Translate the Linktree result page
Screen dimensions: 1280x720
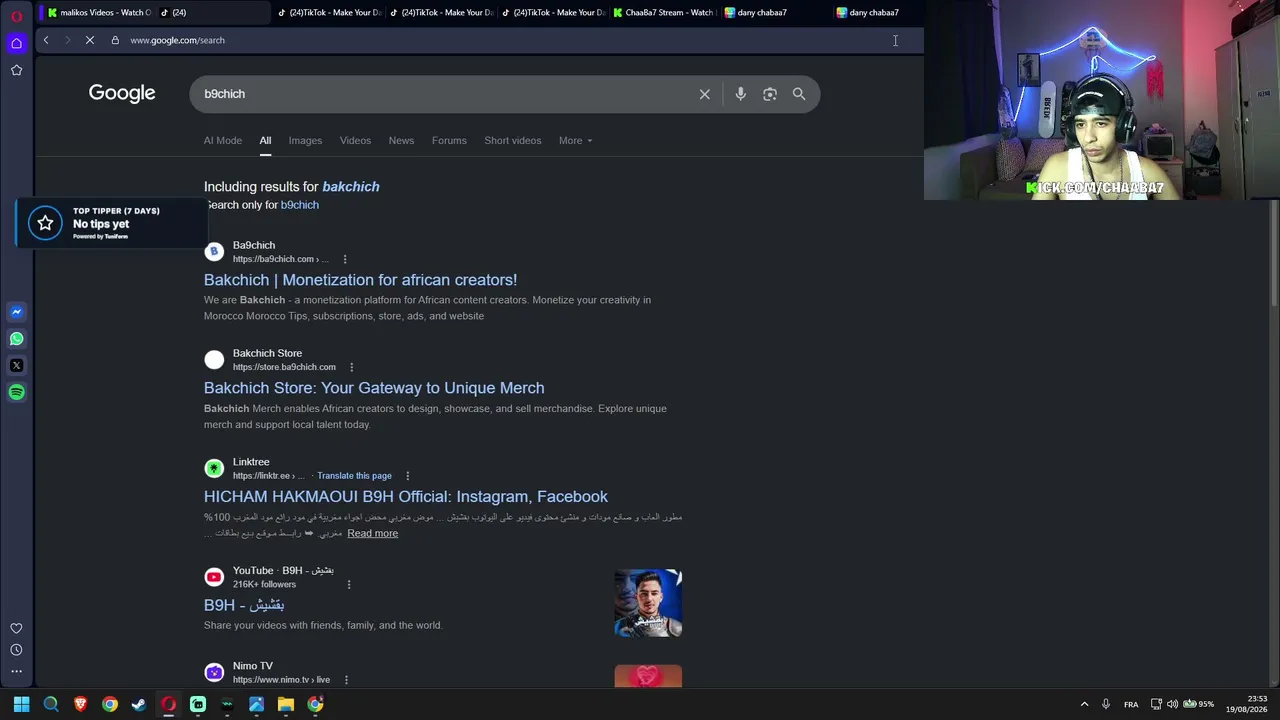(x=354, y=476)
